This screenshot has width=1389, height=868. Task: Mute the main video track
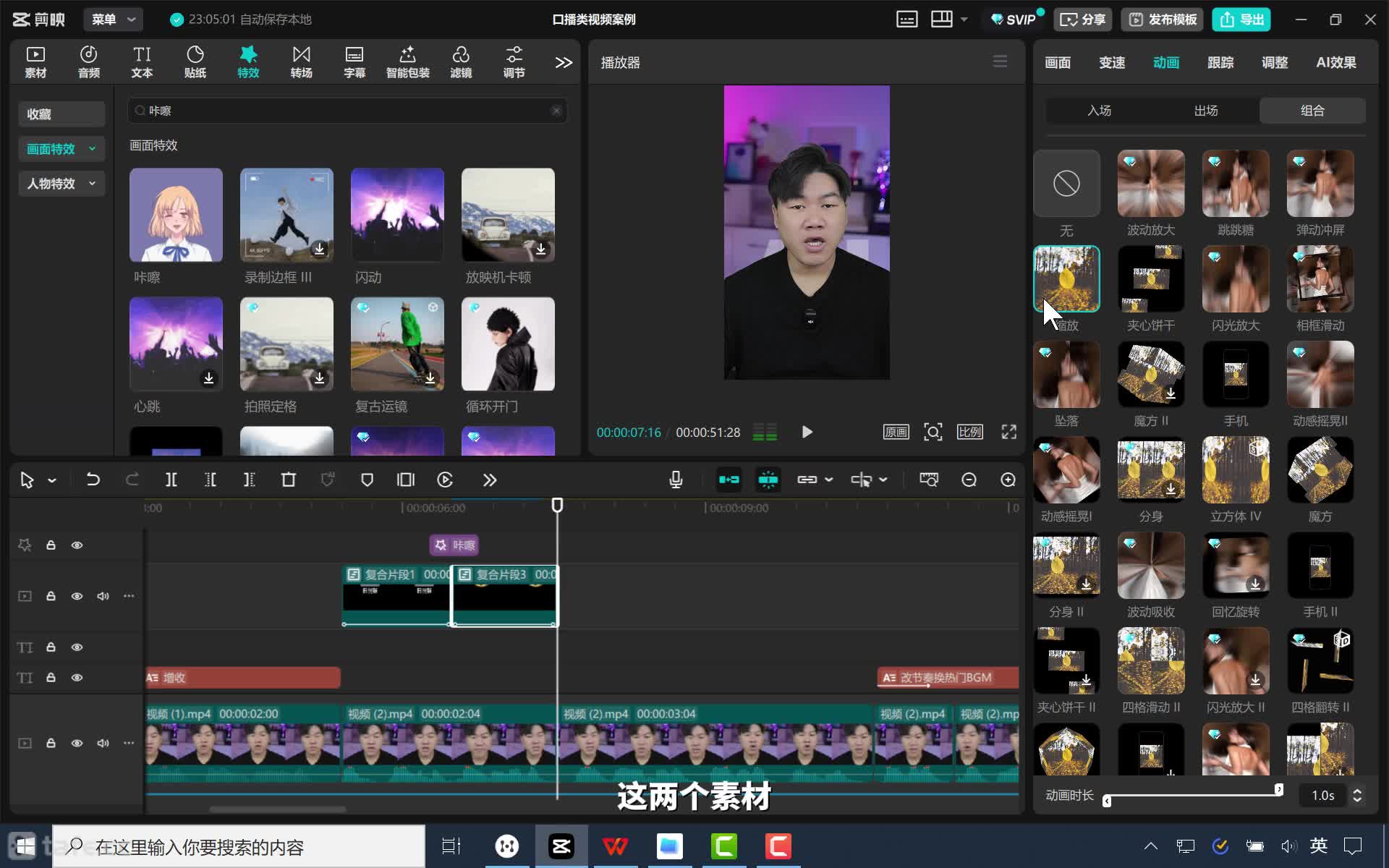[x=103, y=743]
